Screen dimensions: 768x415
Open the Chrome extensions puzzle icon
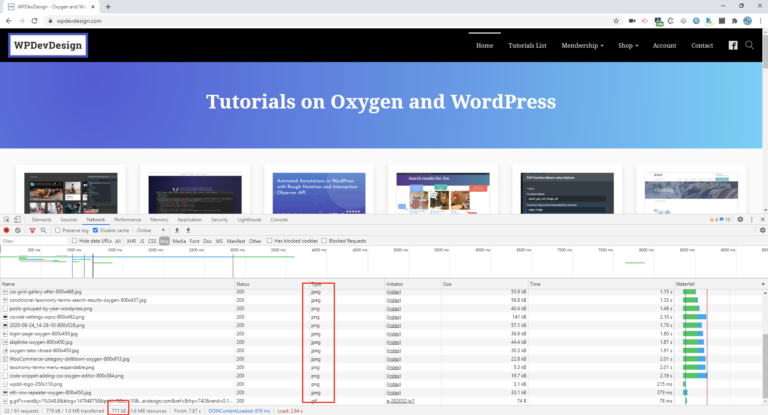(734, 21)
